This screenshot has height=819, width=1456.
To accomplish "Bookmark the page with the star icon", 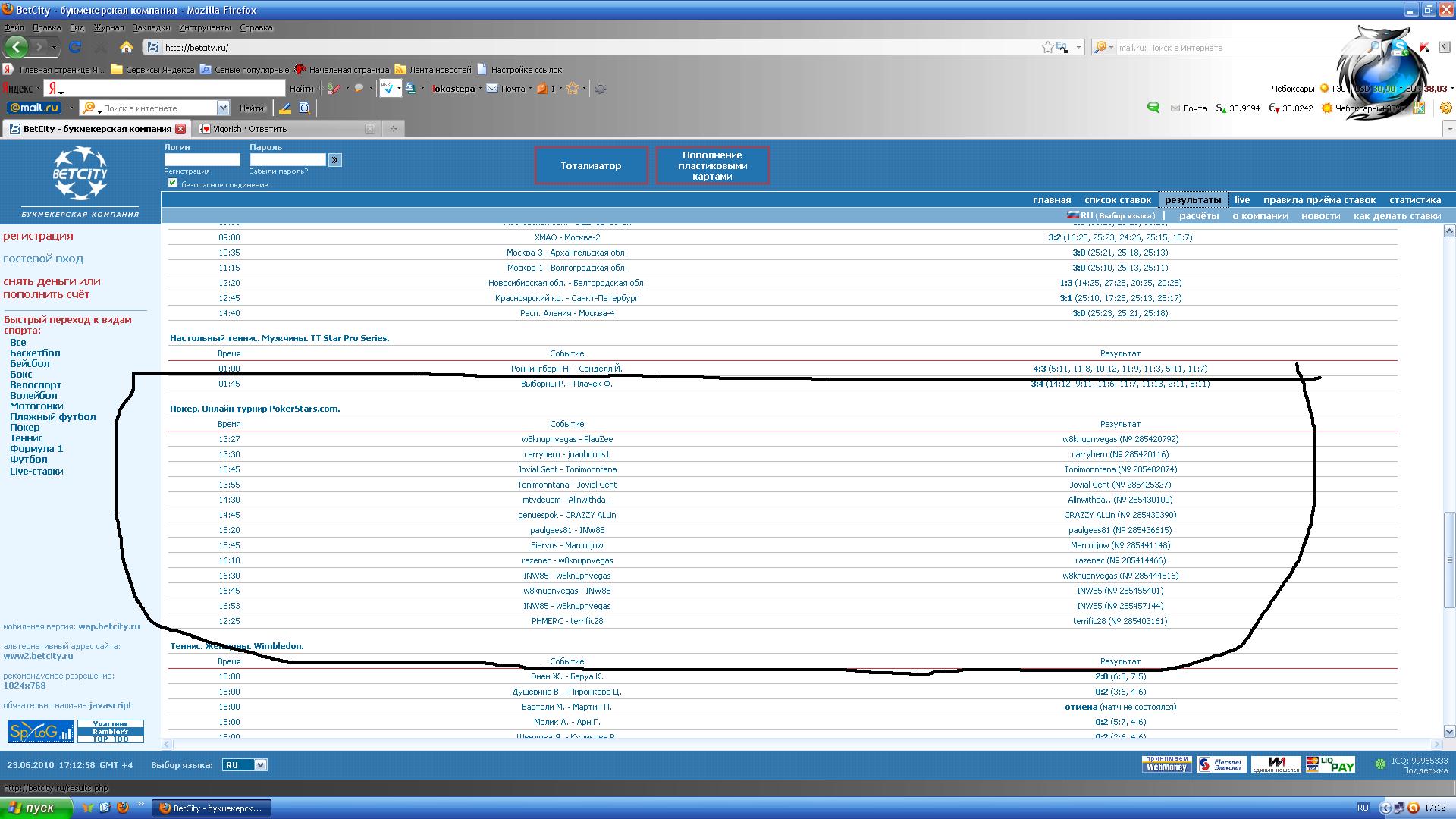I will pos(1047,47).
